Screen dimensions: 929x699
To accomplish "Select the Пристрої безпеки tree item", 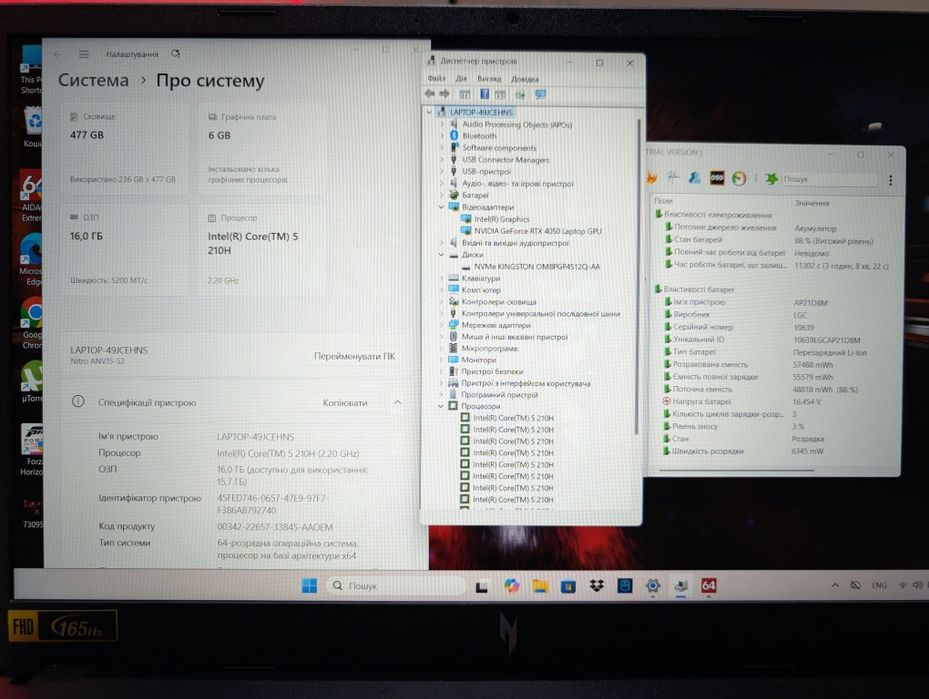I will [x=492, y=371].
